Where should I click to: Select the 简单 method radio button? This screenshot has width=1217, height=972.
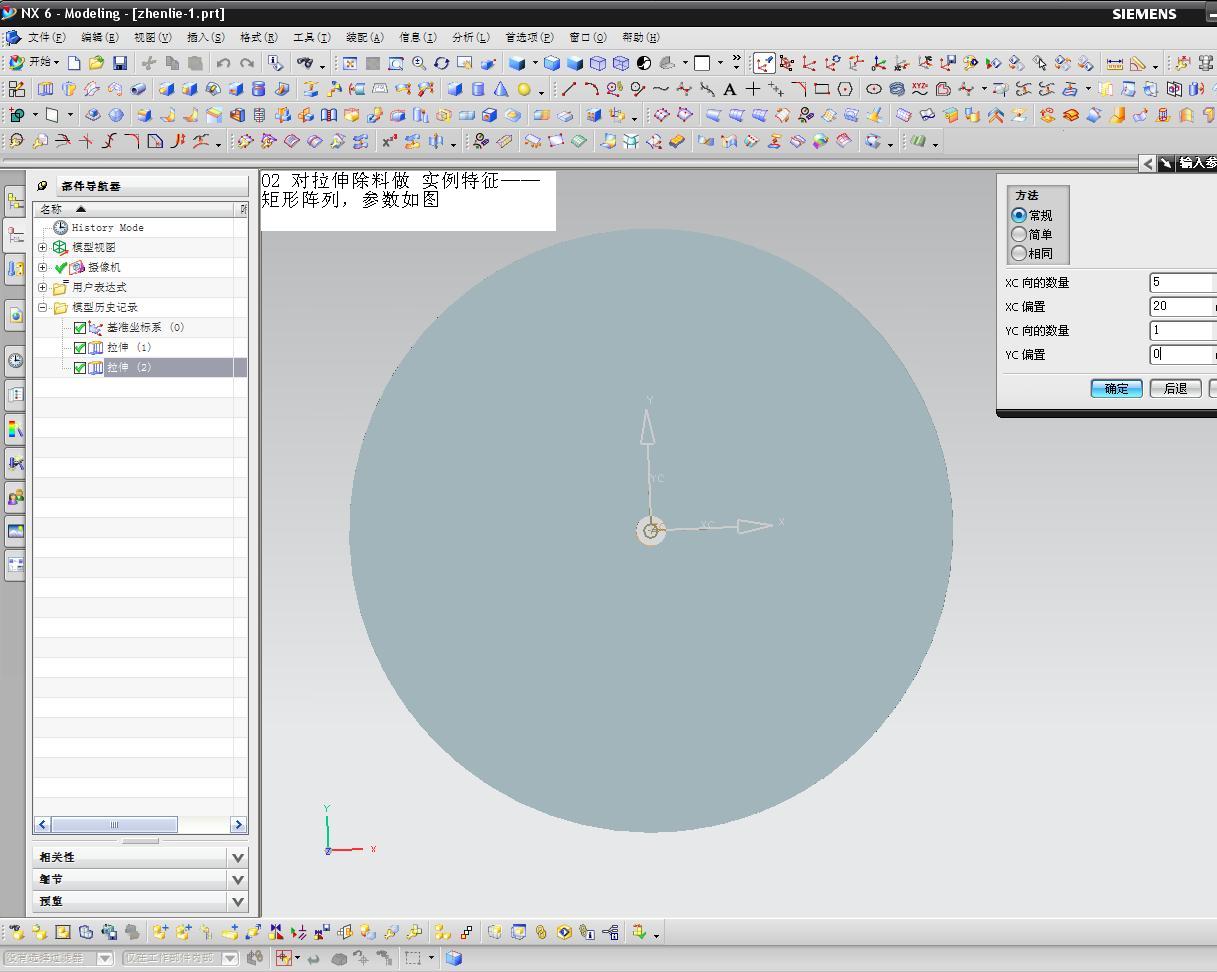click(1019, 234)
